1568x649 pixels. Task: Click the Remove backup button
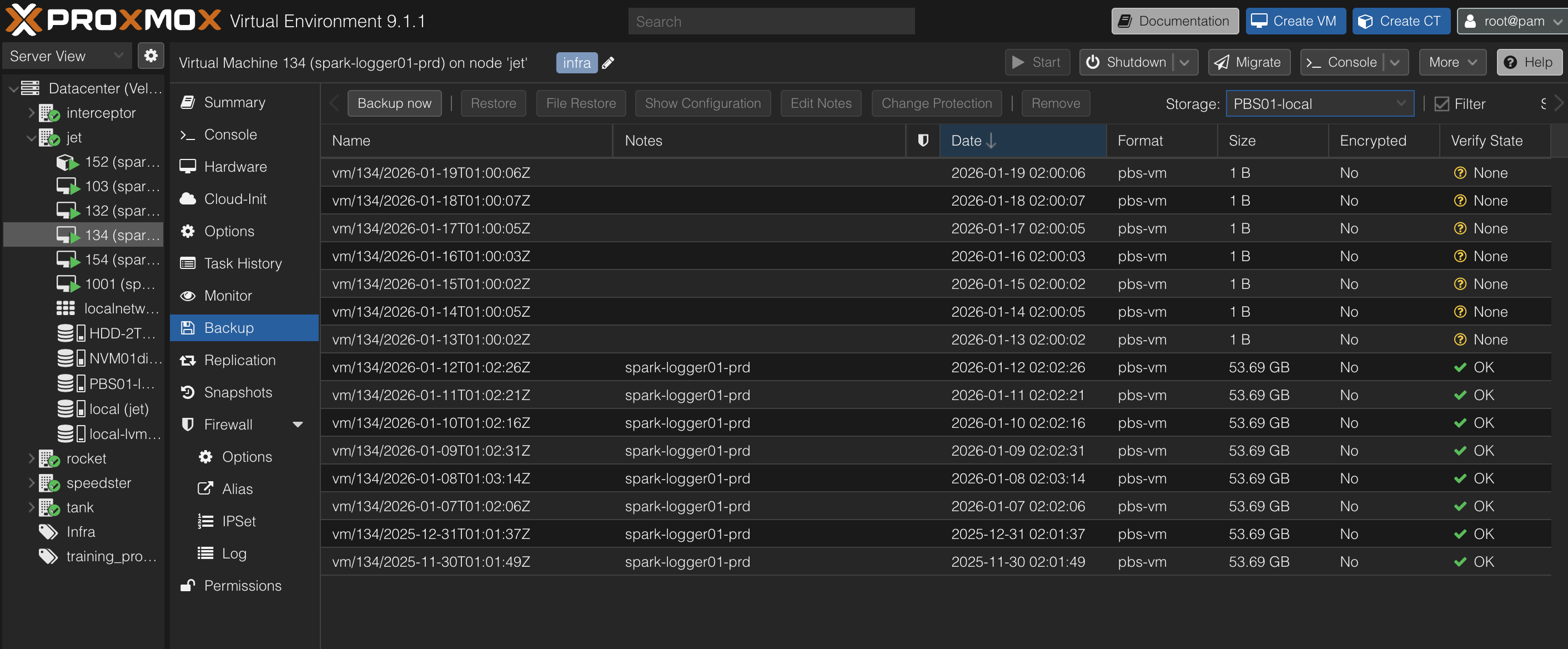[1056, 103]
